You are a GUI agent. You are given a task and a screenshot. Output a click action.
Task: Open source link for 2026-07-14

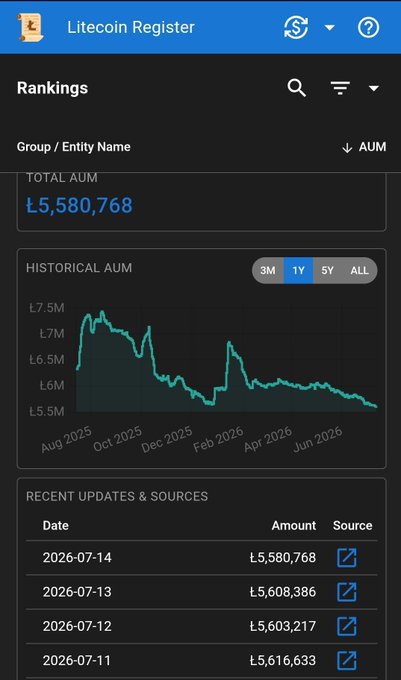pyautogui.click(x=347, y=558)
